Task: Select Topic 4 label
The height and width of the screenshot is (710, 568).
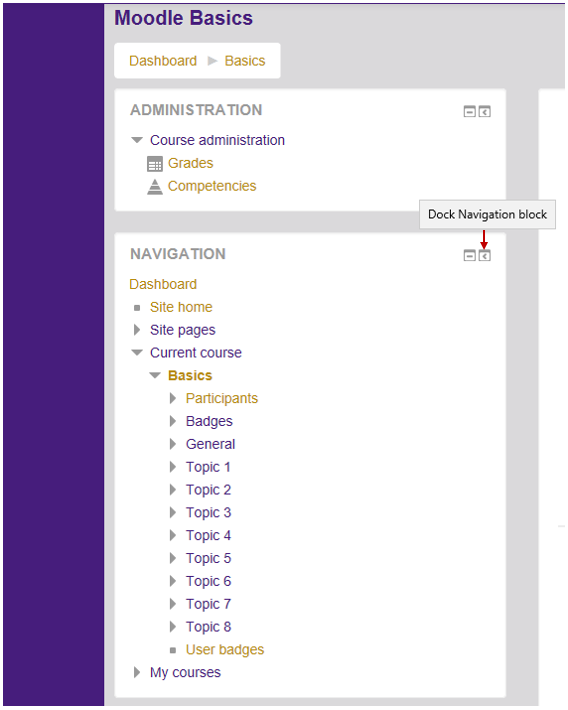Action: 208,536
